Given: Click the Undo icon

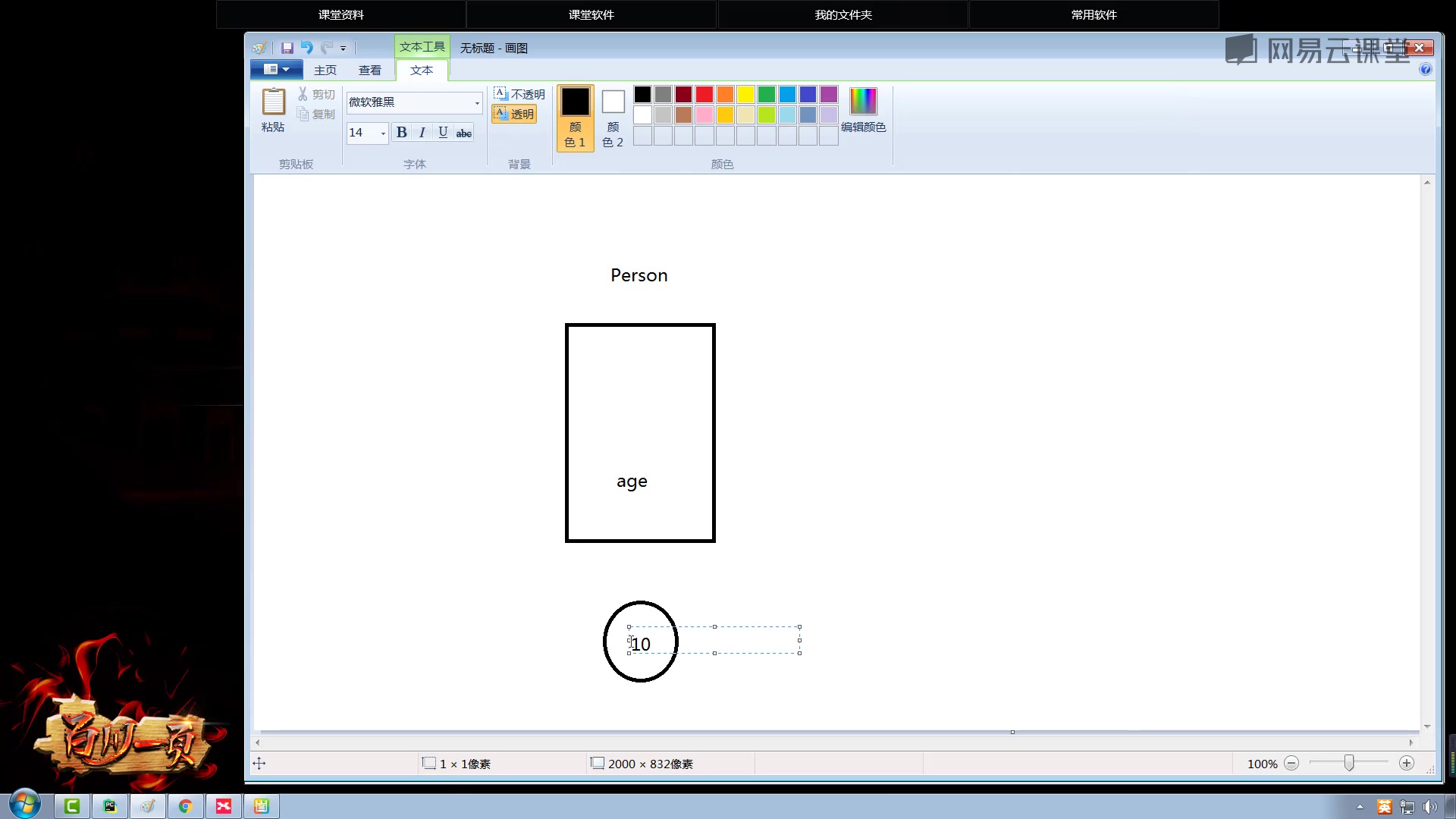Looking at the screenshot, I should click(x=306, y=47).
